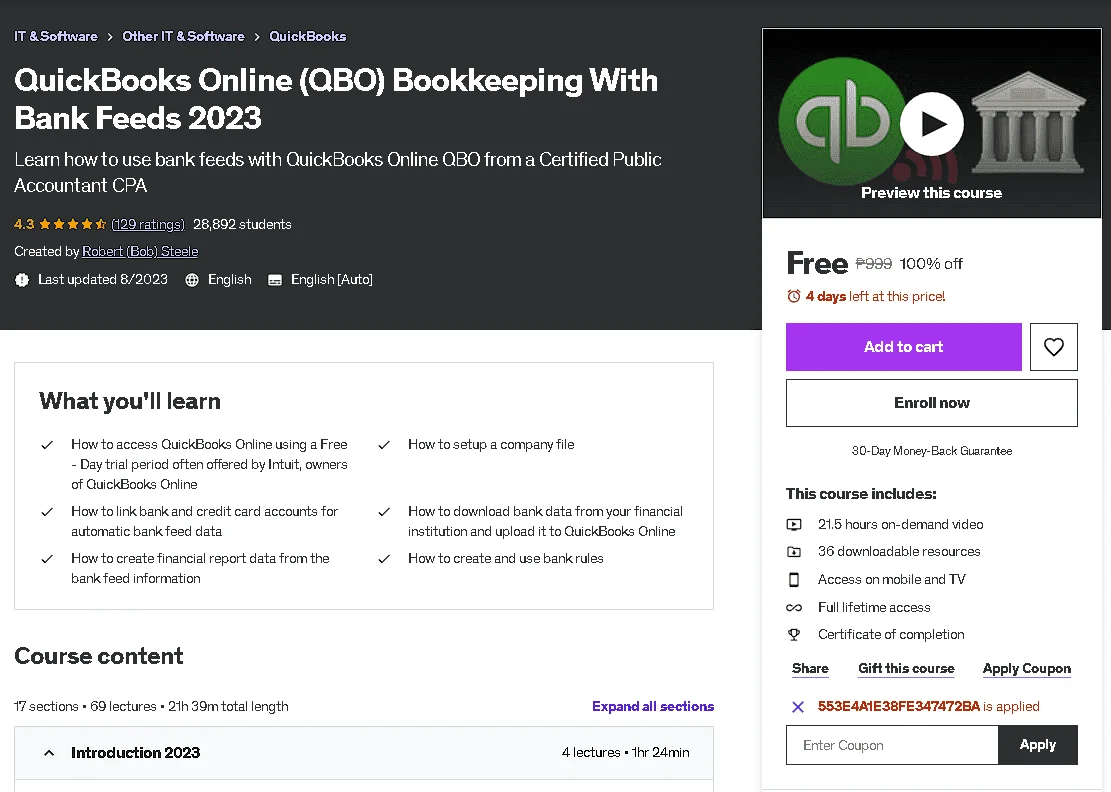Screen dimensions: 1111x792
Task: Click 'English [Auto]' captions text
Action: [332, 280]
